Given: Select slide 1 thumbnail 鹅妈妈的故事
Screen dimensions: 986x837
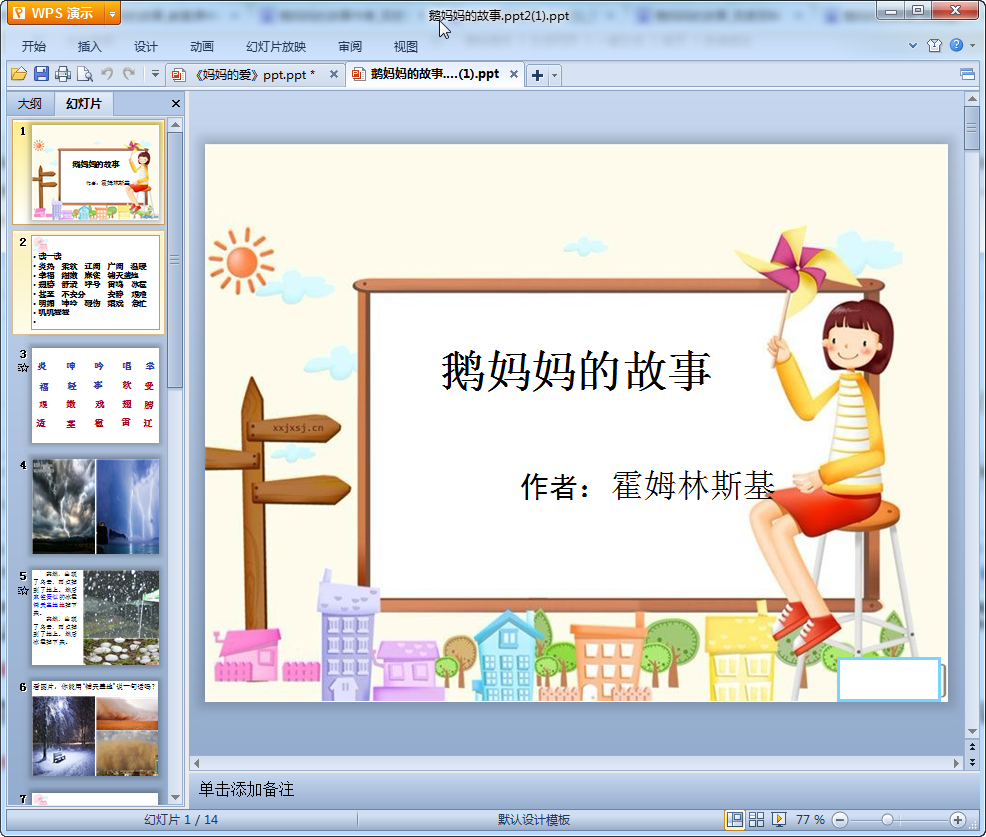Looking at the screenshot, I should point(95,172).
